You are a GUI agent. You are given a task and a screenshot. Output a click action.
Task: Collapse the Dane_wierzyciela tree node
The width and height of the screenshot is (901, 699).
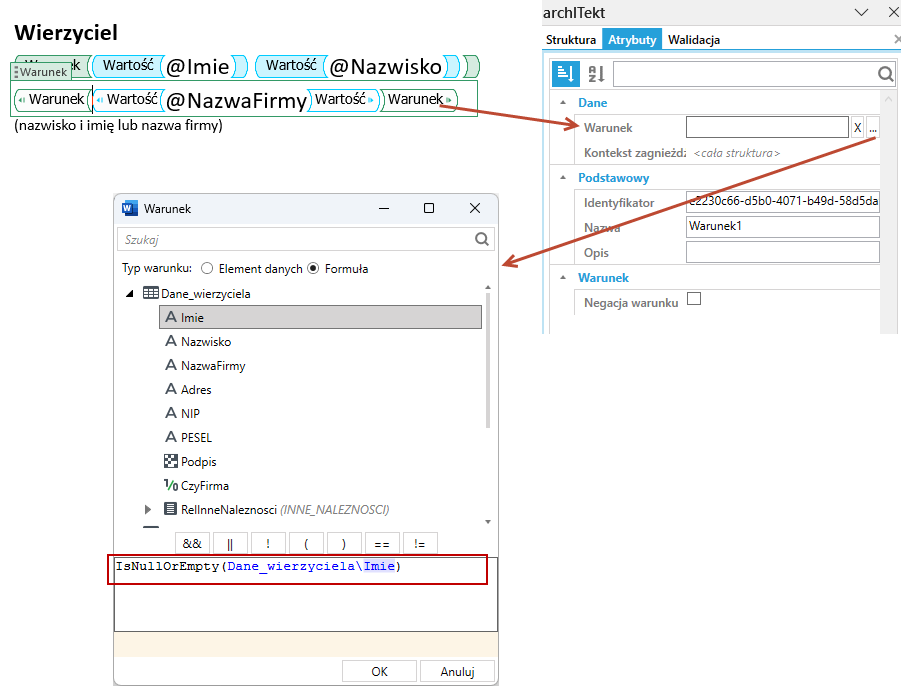[130, 294]
